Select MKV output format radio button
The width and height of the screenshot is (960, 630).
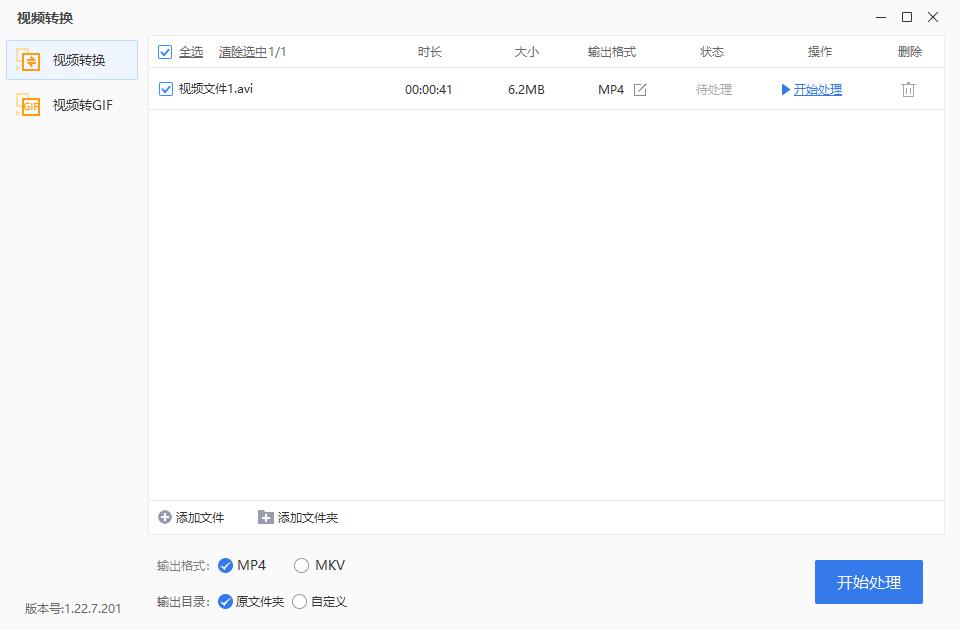click(x=301, y=566)
